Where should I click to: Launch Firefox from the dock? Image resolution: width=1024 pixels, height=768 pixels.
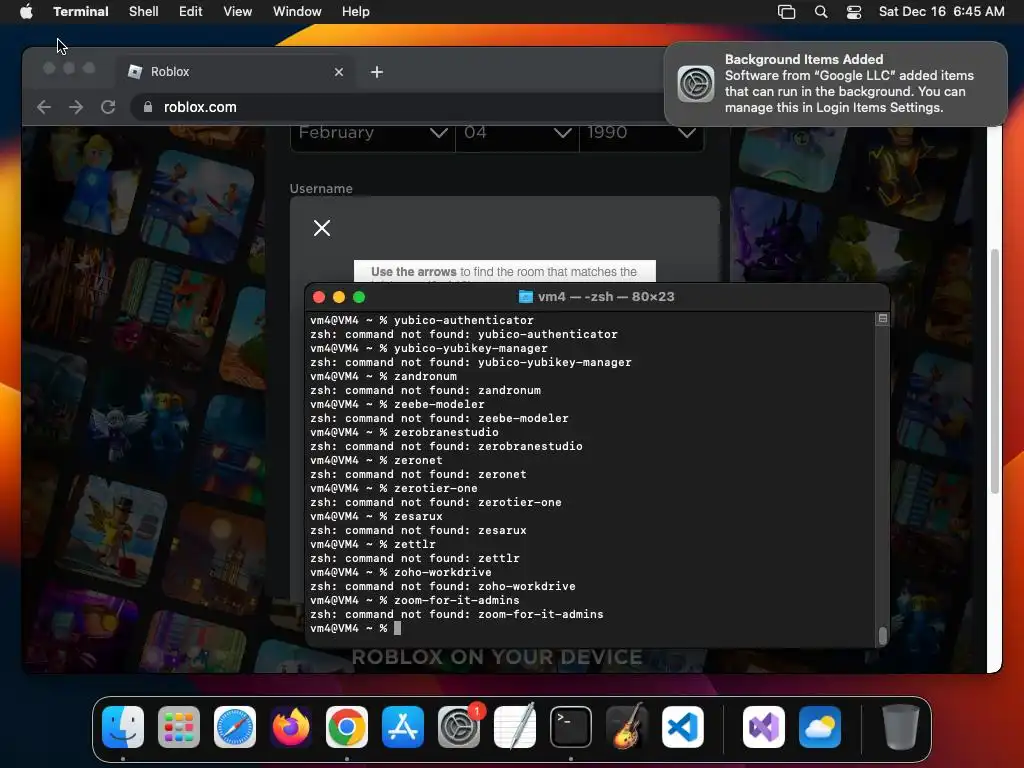pos(291,727)
